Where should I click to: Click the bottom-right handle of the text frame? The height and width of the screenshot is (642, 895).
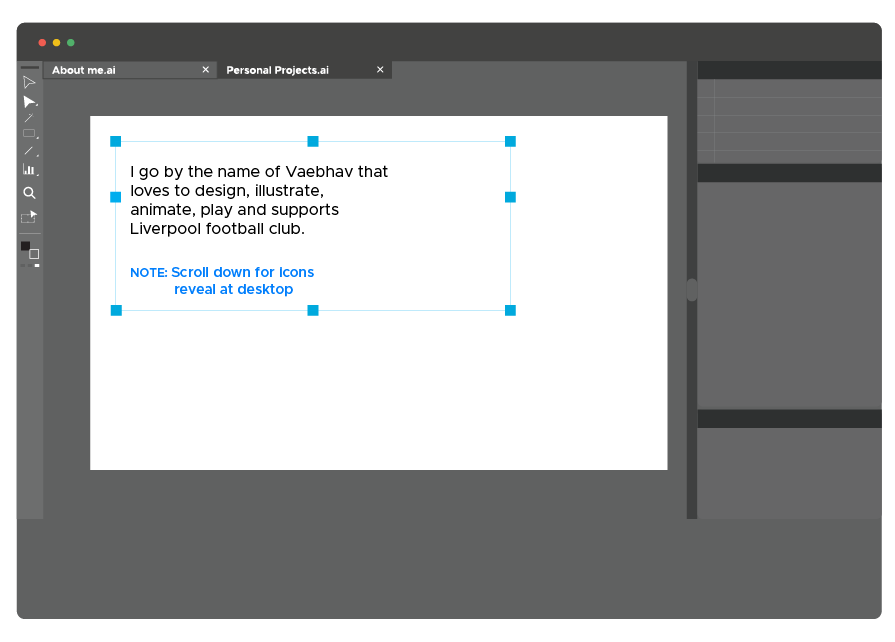coord(510,310)
